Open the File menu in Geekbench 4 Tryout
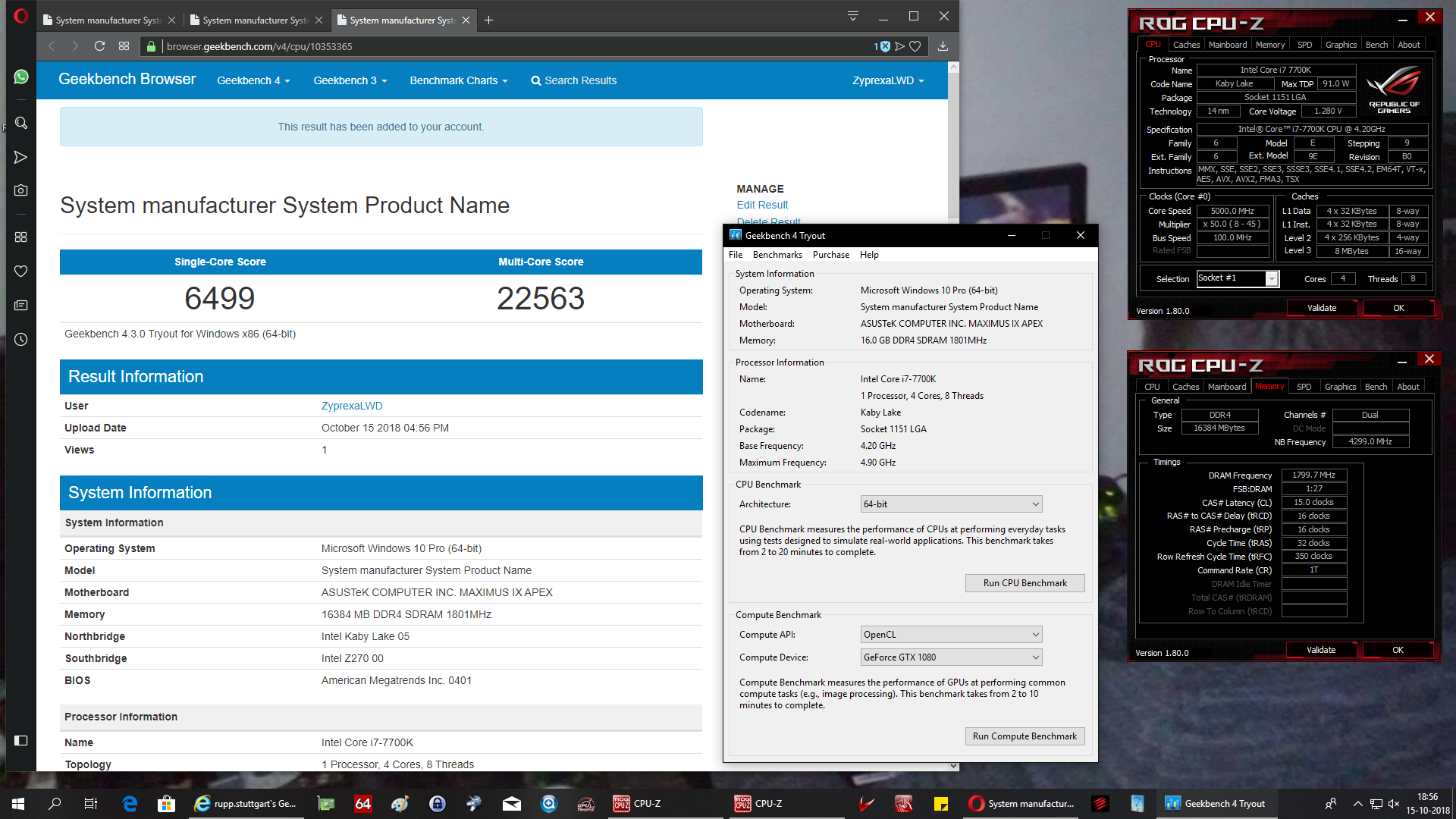Image resolution: width=1456 pixels, height=819 pixels. (x=736, y=255)
